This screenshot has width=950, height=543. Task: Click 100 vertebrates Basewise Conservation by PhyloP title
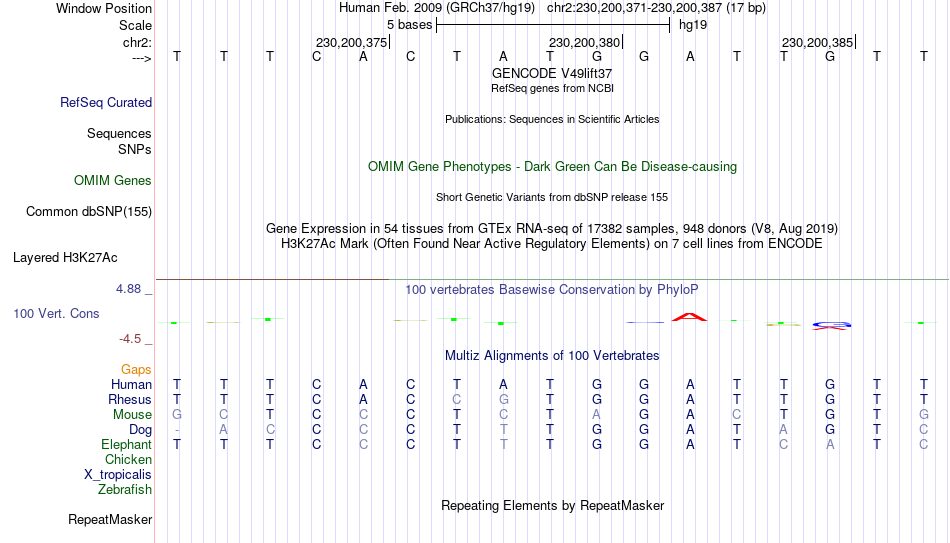552,290
